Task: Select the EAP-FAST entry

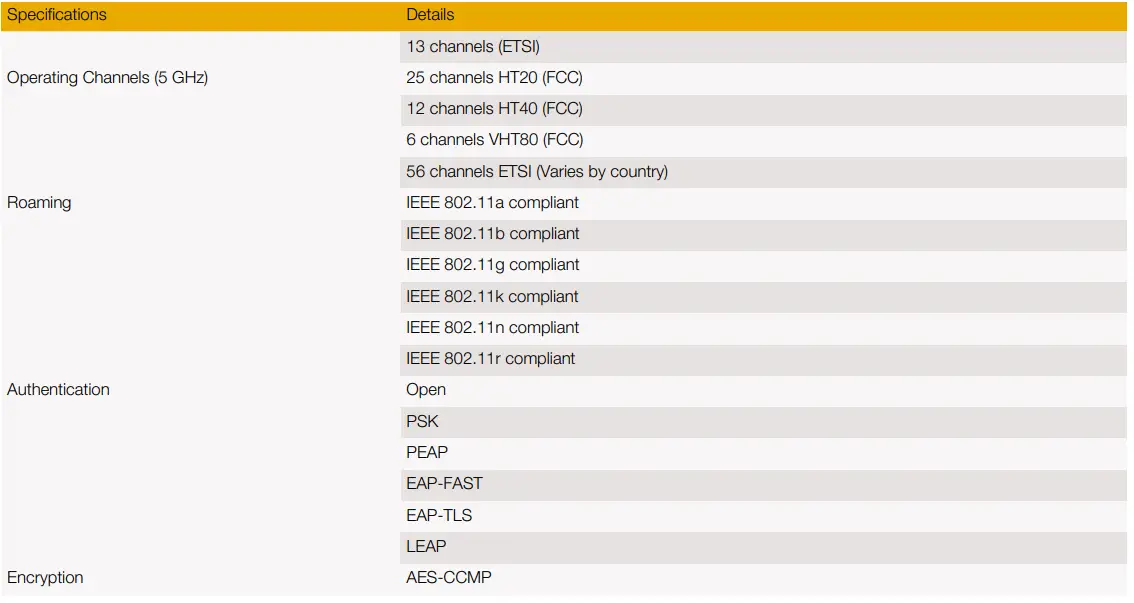Action: pos(444,483)
